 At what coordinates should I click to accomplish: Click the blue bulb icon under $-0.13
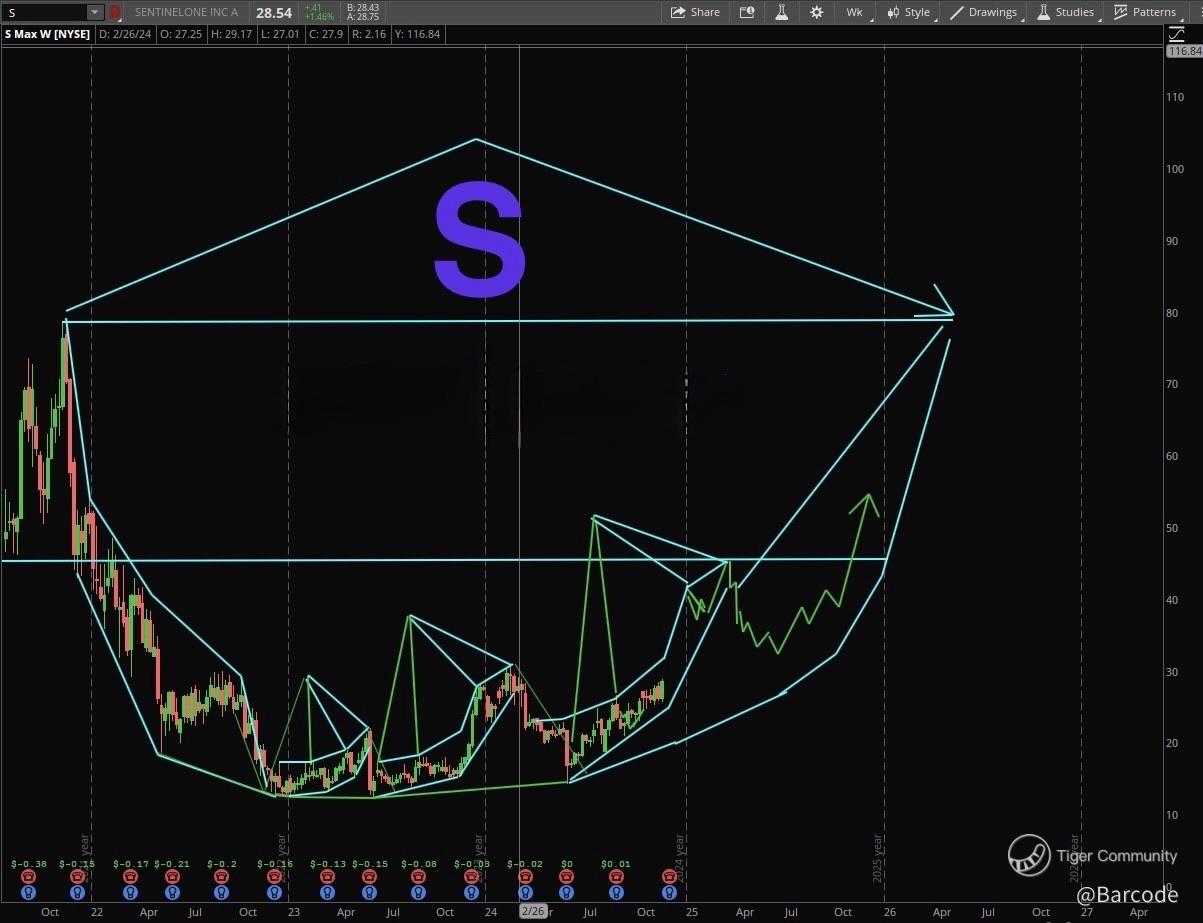coord(328,891)
